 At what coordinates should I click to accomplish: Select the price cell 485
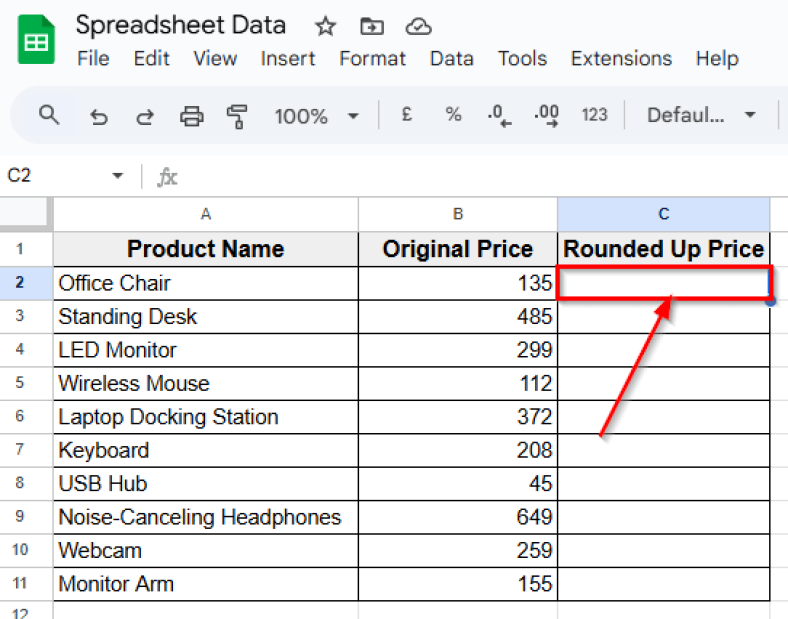click(x=458, y=317)
